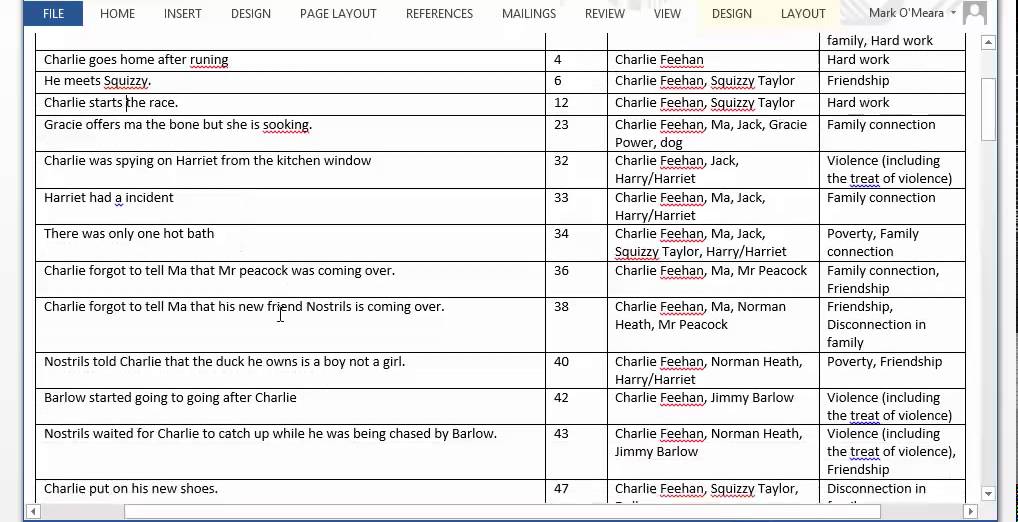Click page number cell 36
The image size is (1018, 522).
point(576,279)
